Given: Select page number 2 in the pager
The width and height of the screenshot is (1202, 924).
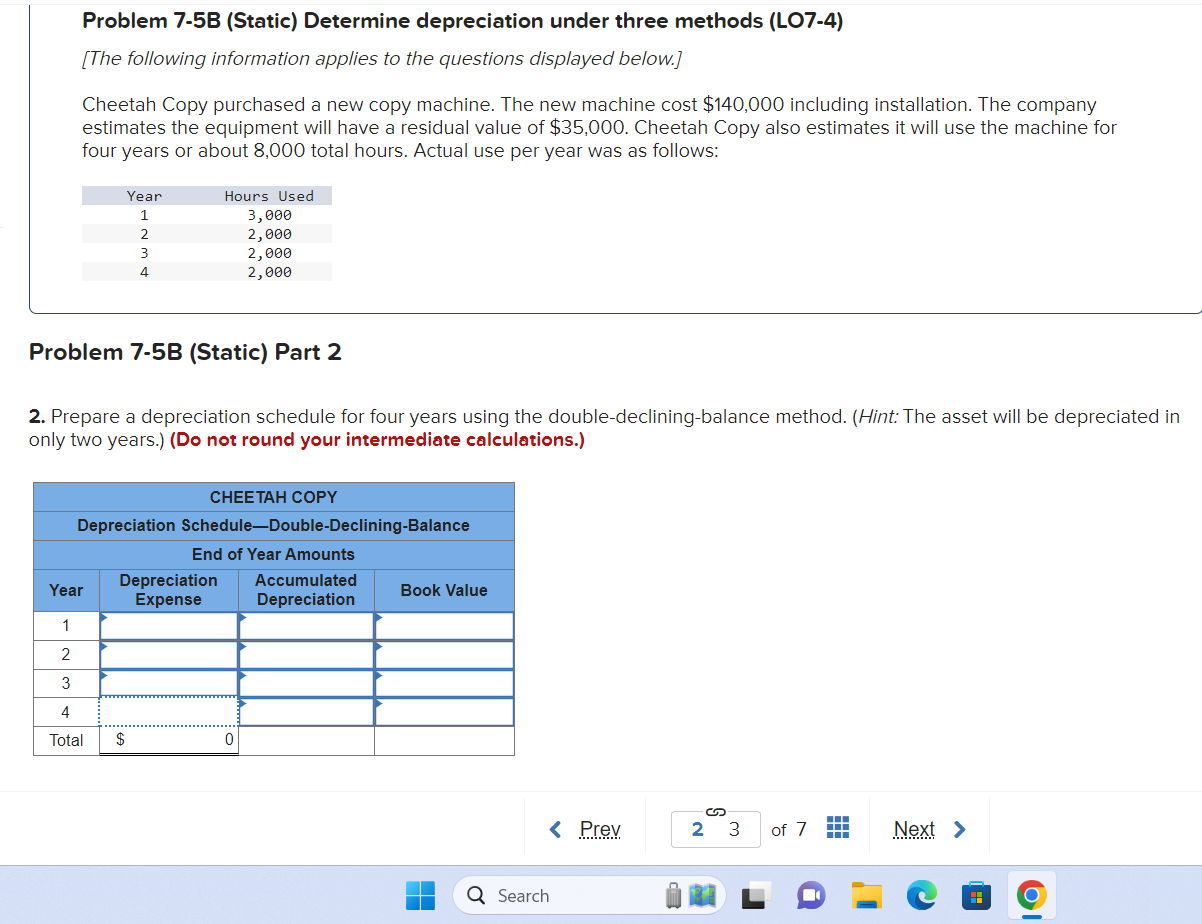Looking at the screenshot, I should (698, 829).
